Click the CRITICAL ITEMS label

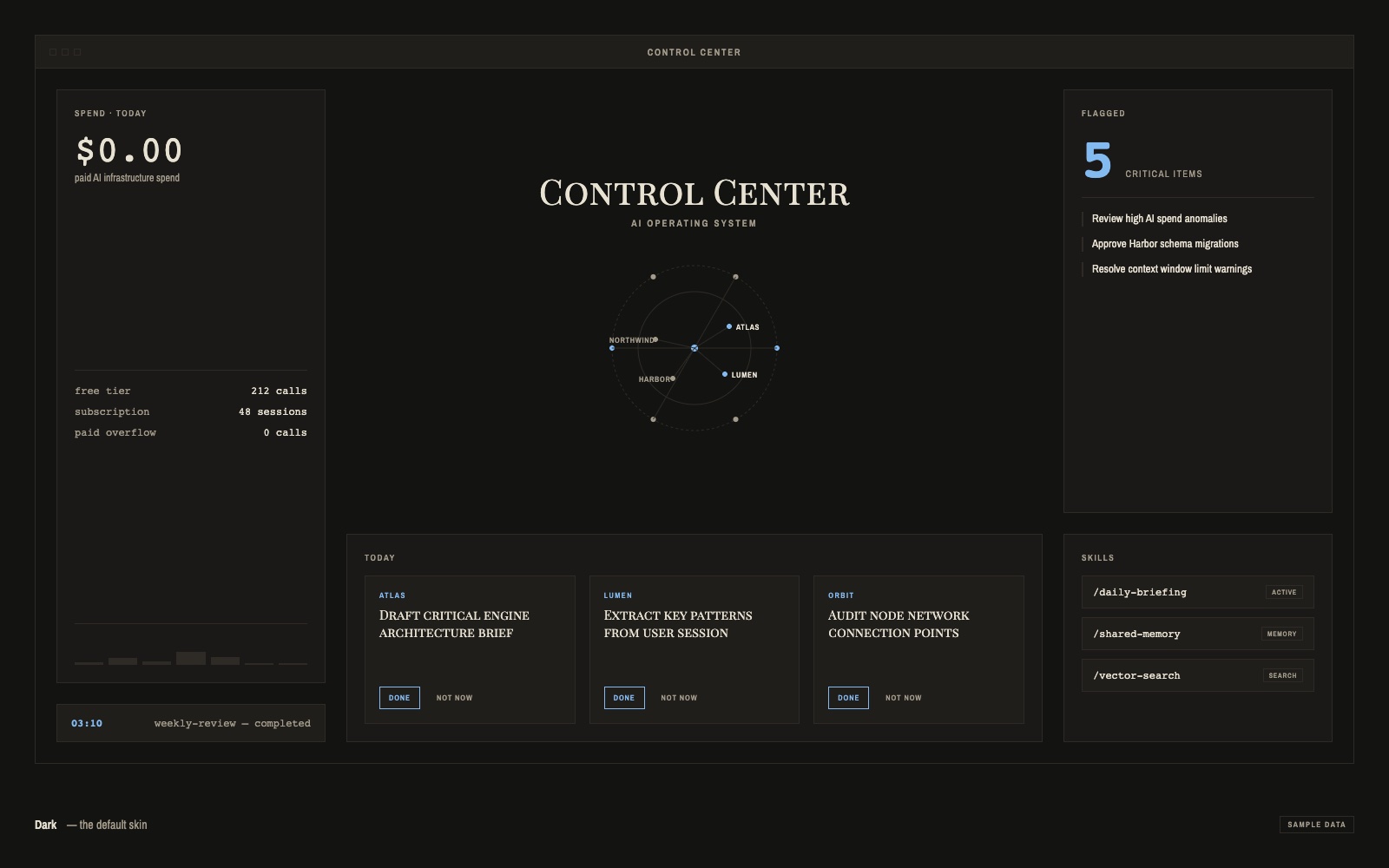[1164, 174]
